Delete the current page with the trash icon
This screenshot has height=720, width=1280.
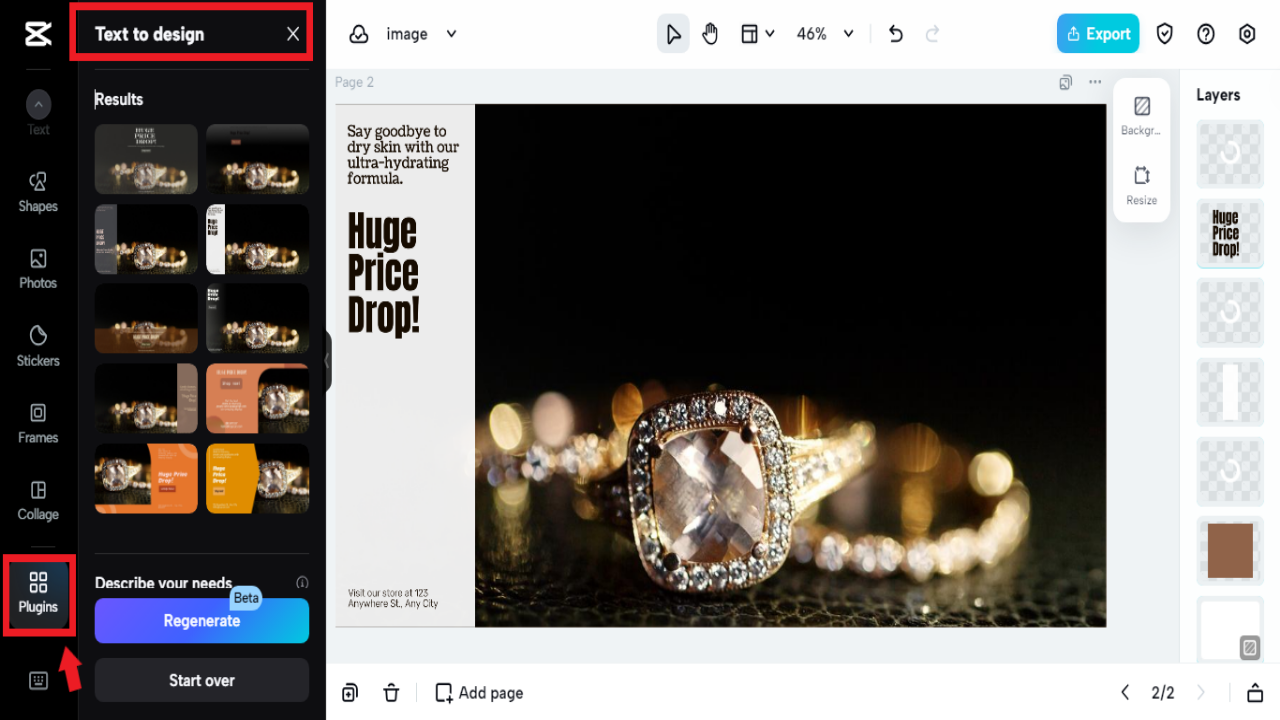tap(392, 693)
